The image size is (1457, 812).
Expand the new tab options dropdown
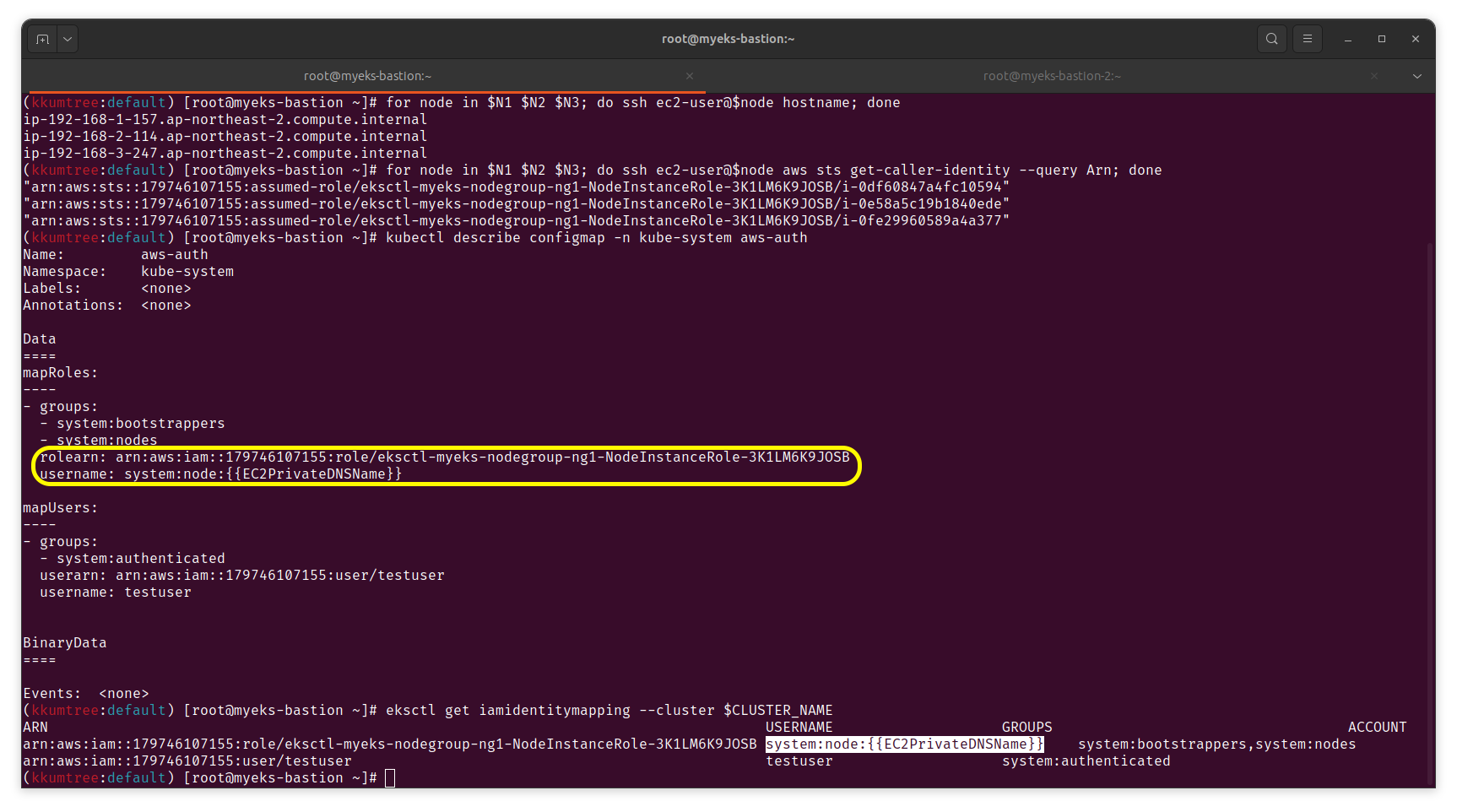68,39
